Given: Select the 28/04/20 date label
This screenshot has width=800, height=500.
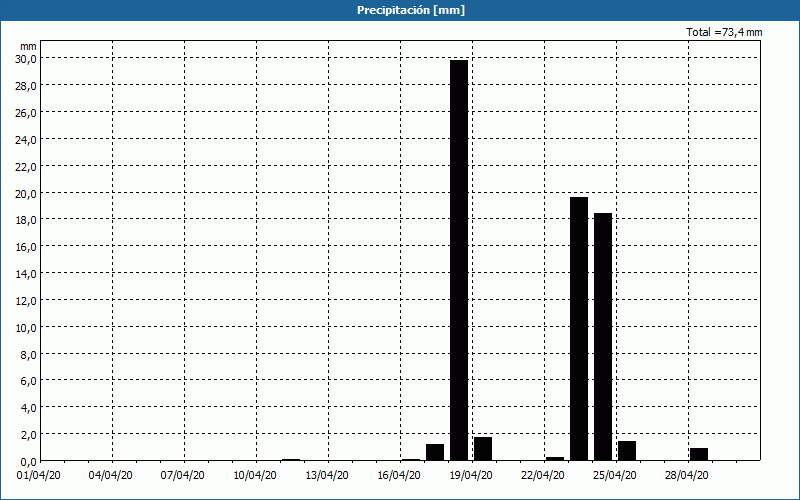Looking at the screenshot, I should coord(686,476).
